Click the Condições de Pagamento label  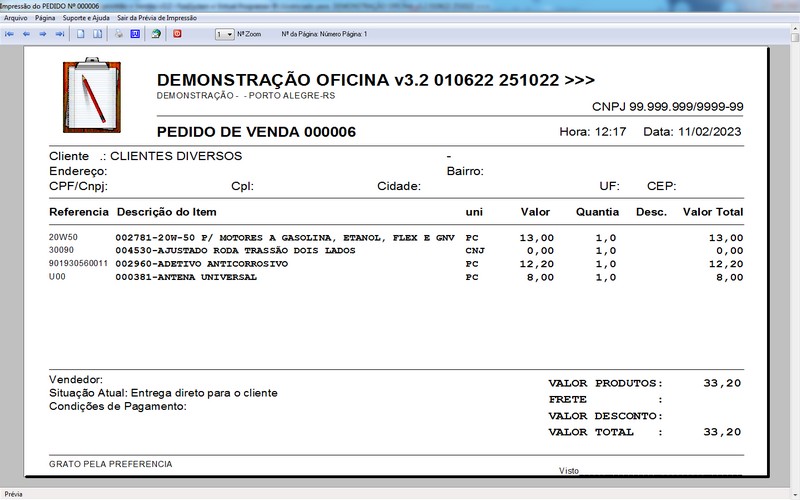coord(118,407)
